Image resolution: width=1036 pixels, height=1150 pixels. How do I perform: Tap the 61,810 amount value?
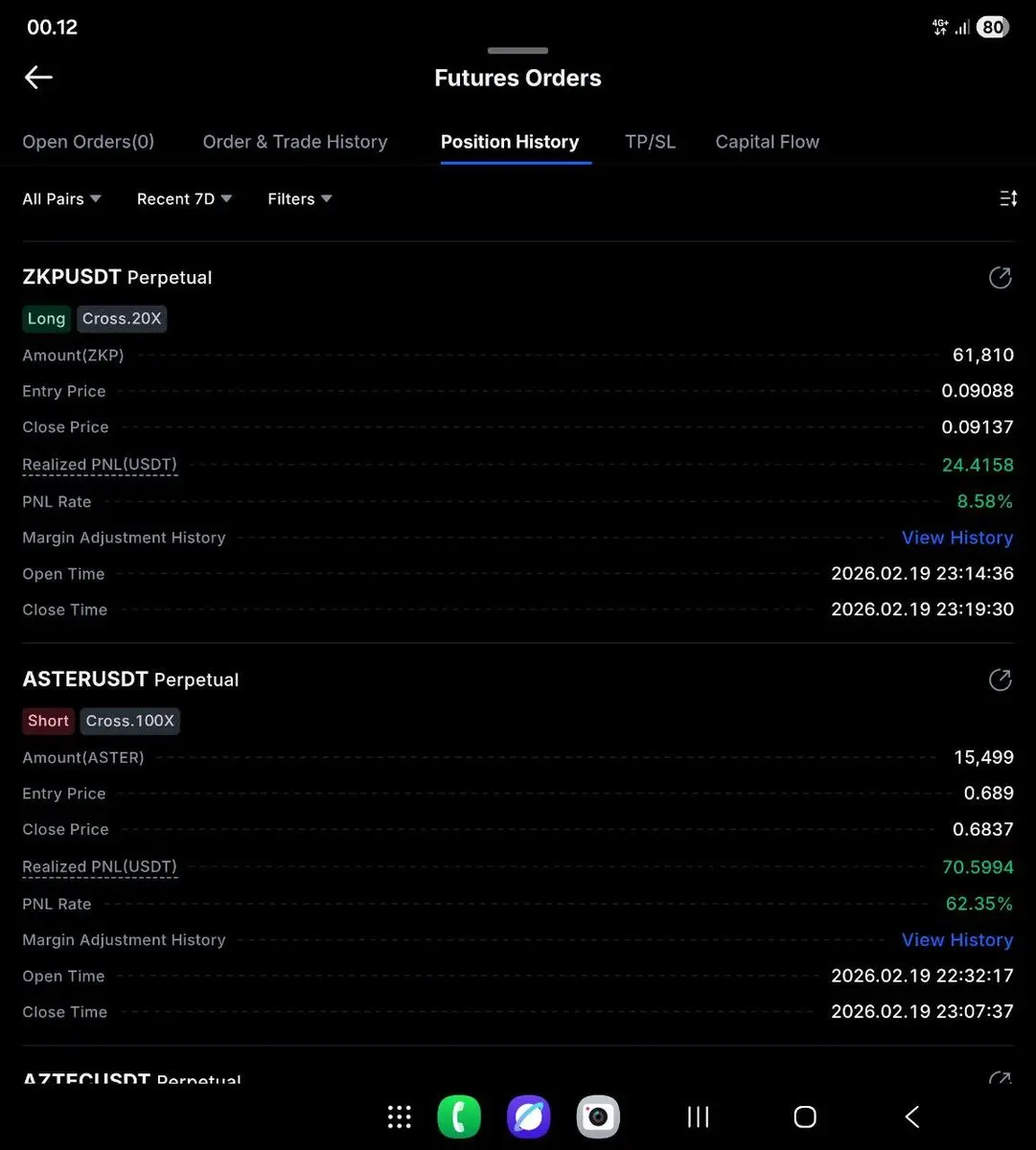983,356
